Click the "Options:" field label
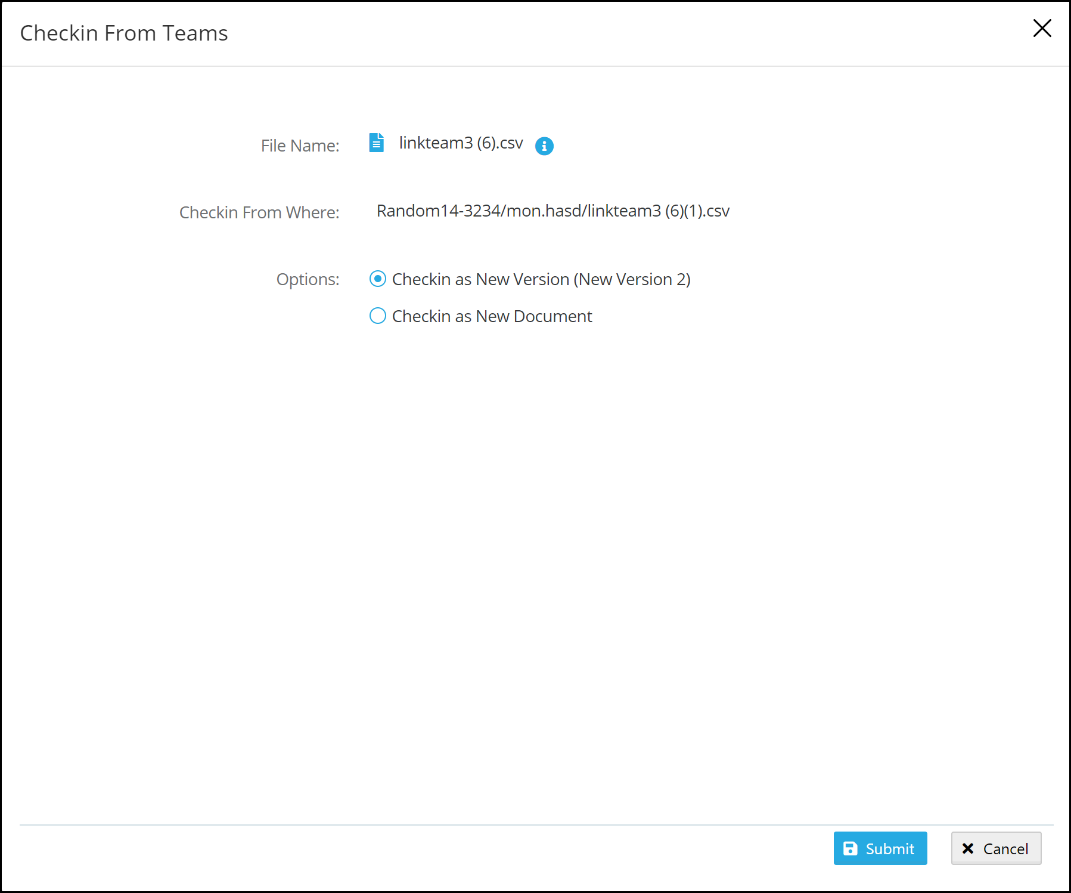The image size is (1071, 893). (307, 279)
